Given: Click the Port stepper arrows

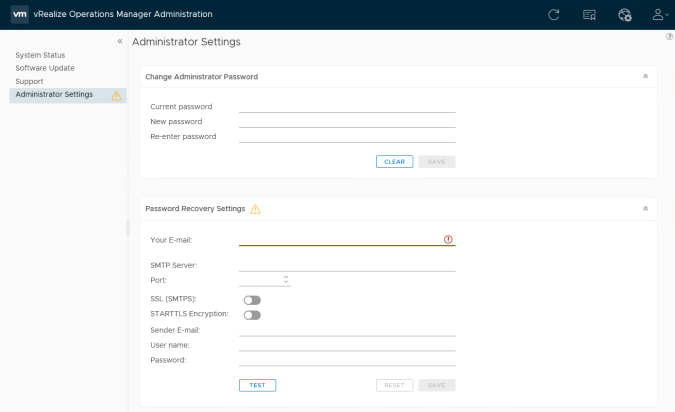Looking at the screenshot, I should (286, 279).
